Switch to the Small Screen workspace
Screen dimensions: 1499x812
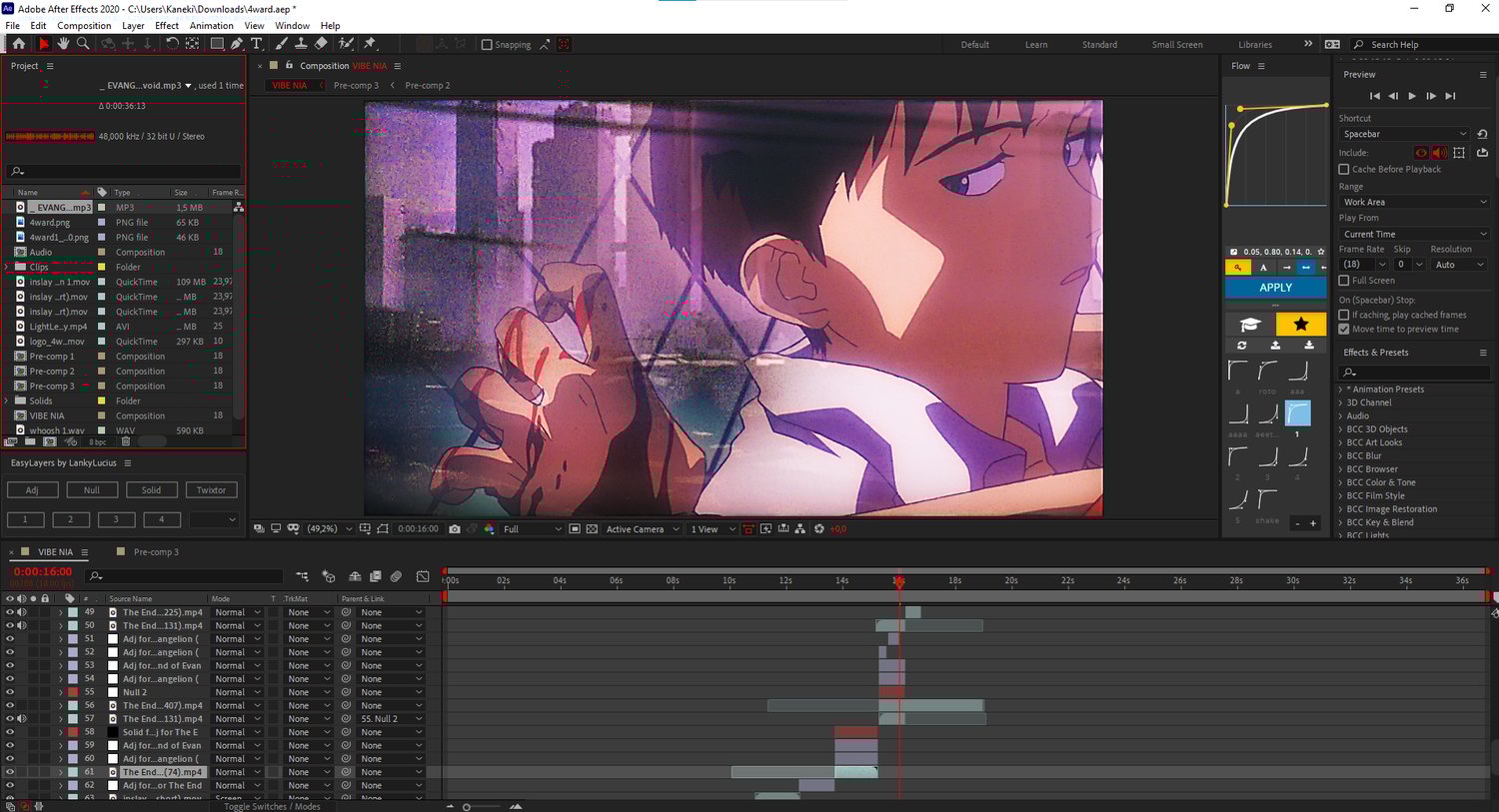point(1177,45)
